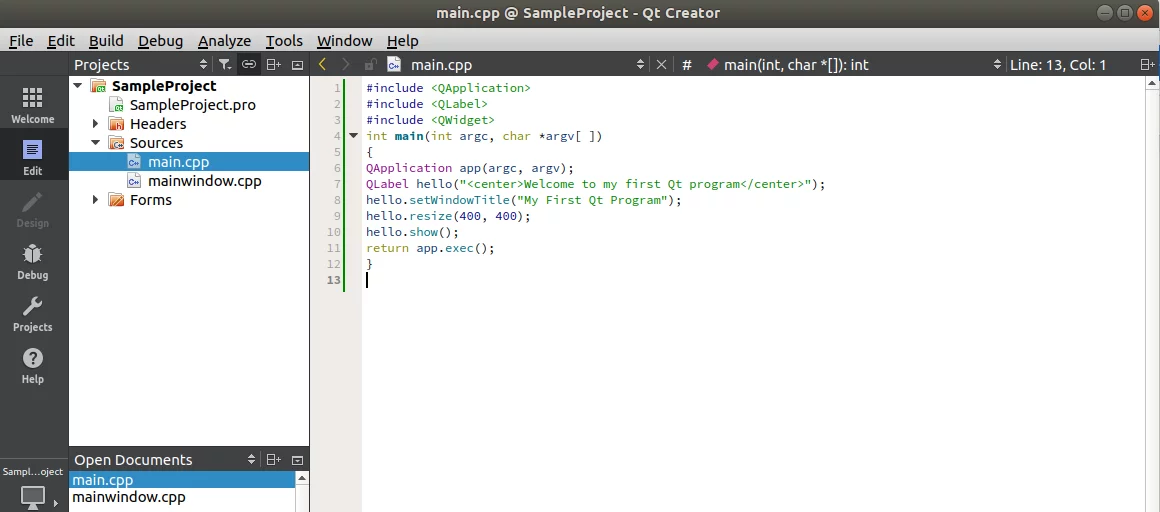Collapse the Sources folder
1160x512 pixels.
coord(95,143)
